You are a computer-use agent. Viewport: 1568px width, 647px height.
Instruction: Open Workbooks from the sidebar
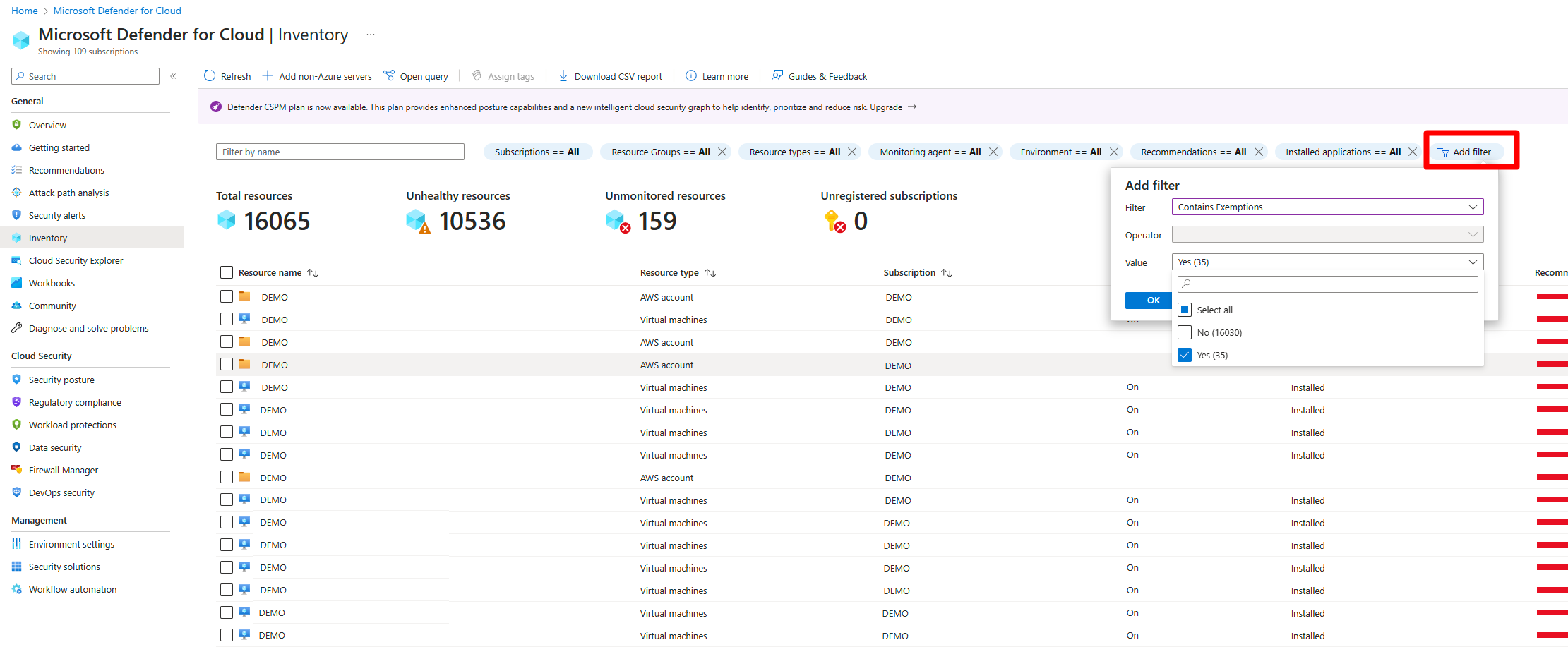pyautogui.click(x=52, y=283)
